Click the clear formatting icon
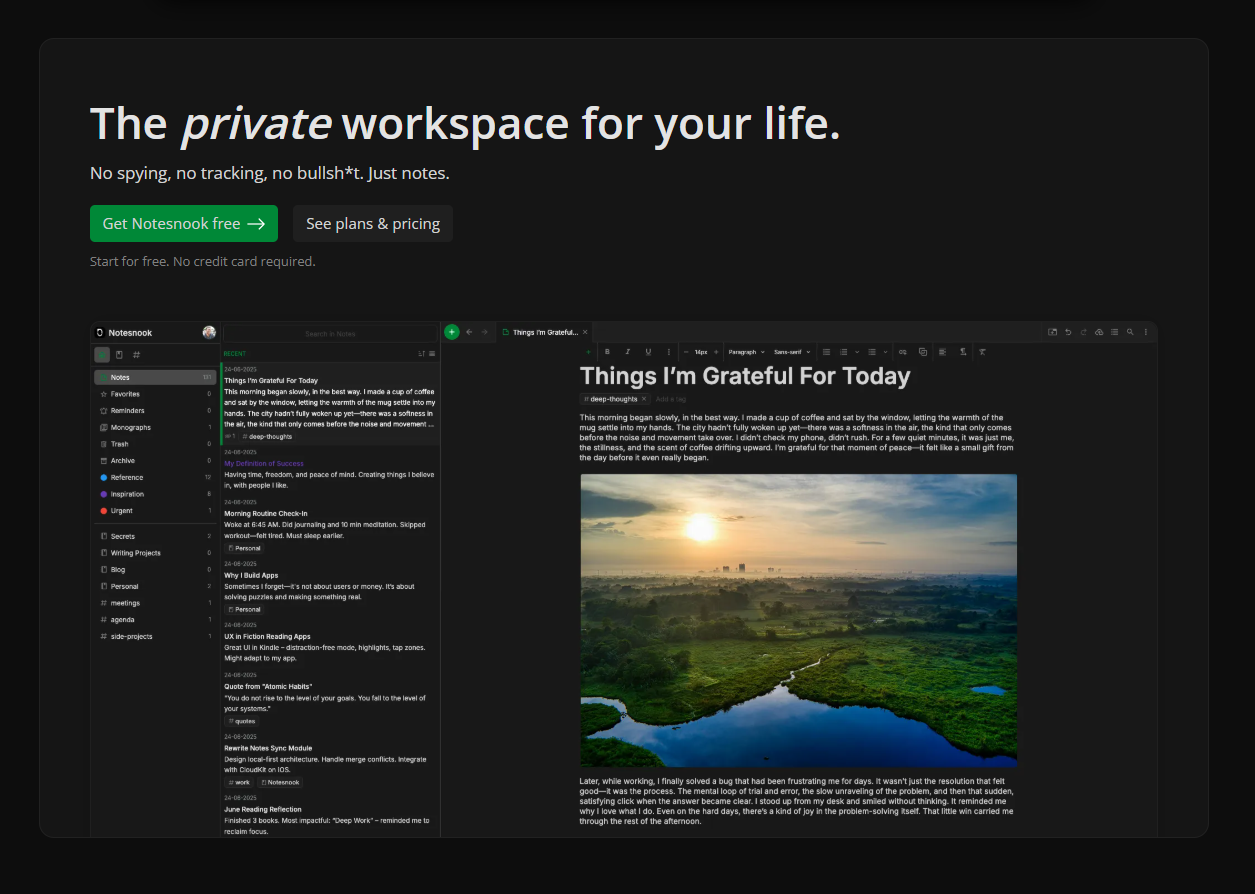Viewport: 1255px width, 894px height. tap(983, 352)
